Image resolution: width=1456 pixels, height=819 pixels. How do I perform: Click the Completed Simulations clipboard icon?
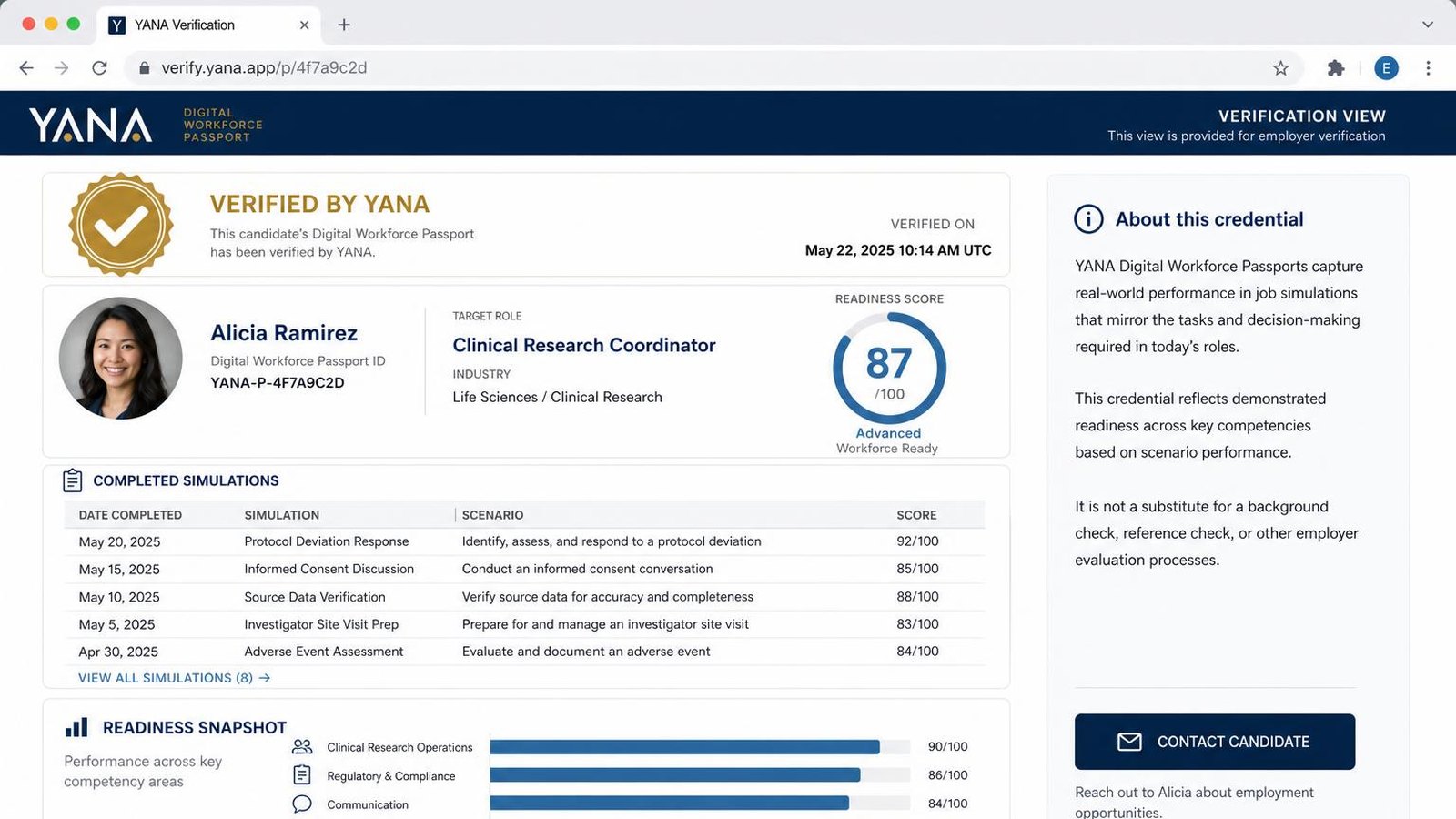pyautogui.click(x=73, y=480)
